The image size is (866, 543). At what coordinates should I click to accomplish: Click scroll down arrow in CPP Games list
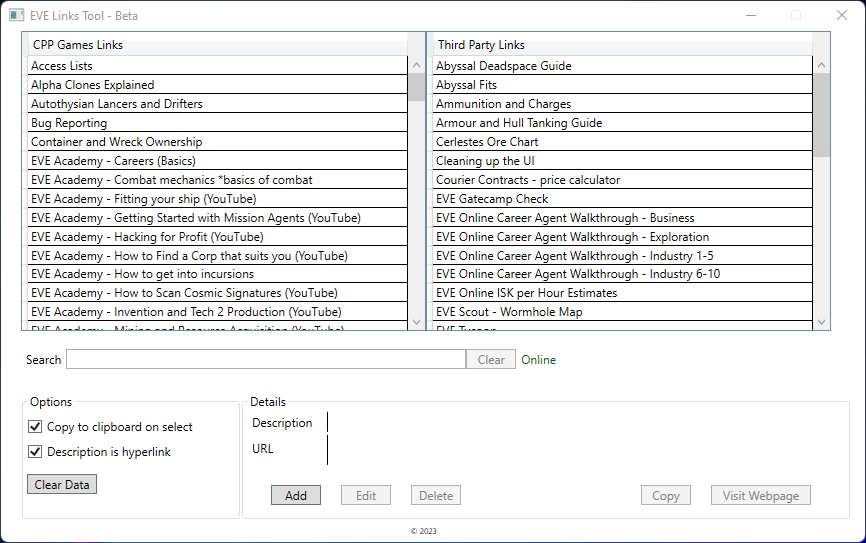click(x=416, y=321)
